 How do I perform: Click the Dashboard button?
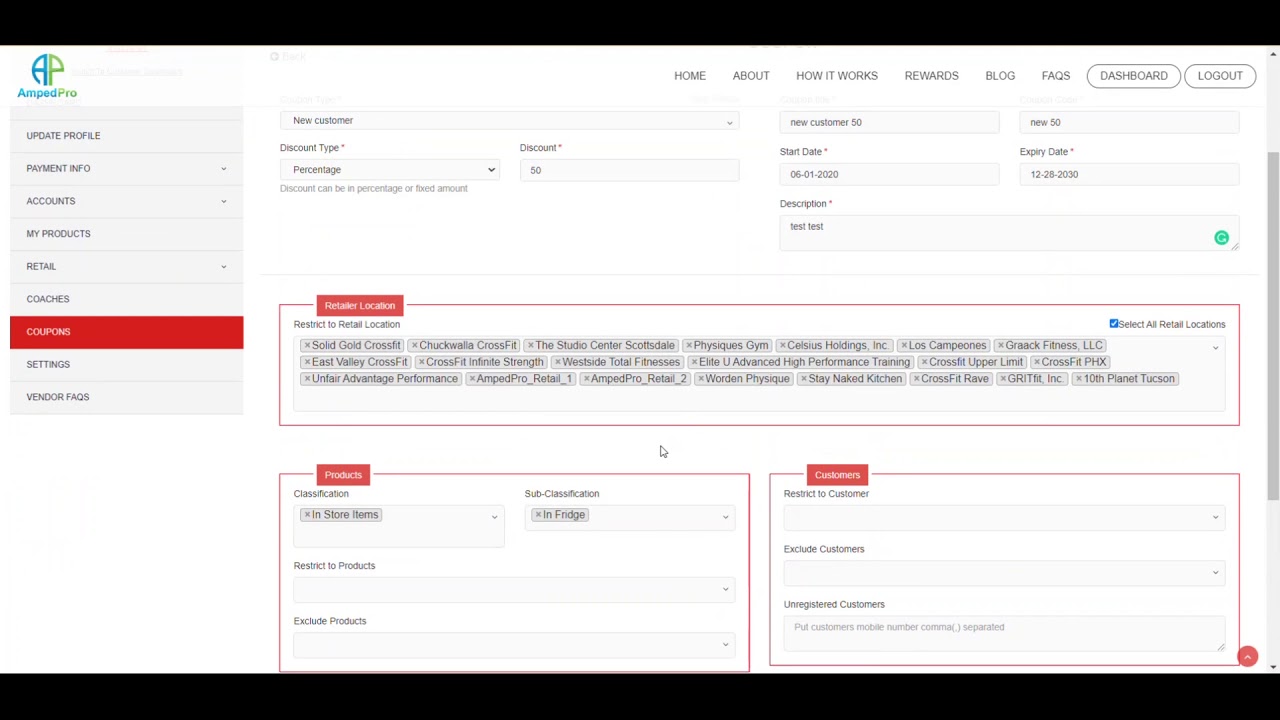click(1134, 76)
